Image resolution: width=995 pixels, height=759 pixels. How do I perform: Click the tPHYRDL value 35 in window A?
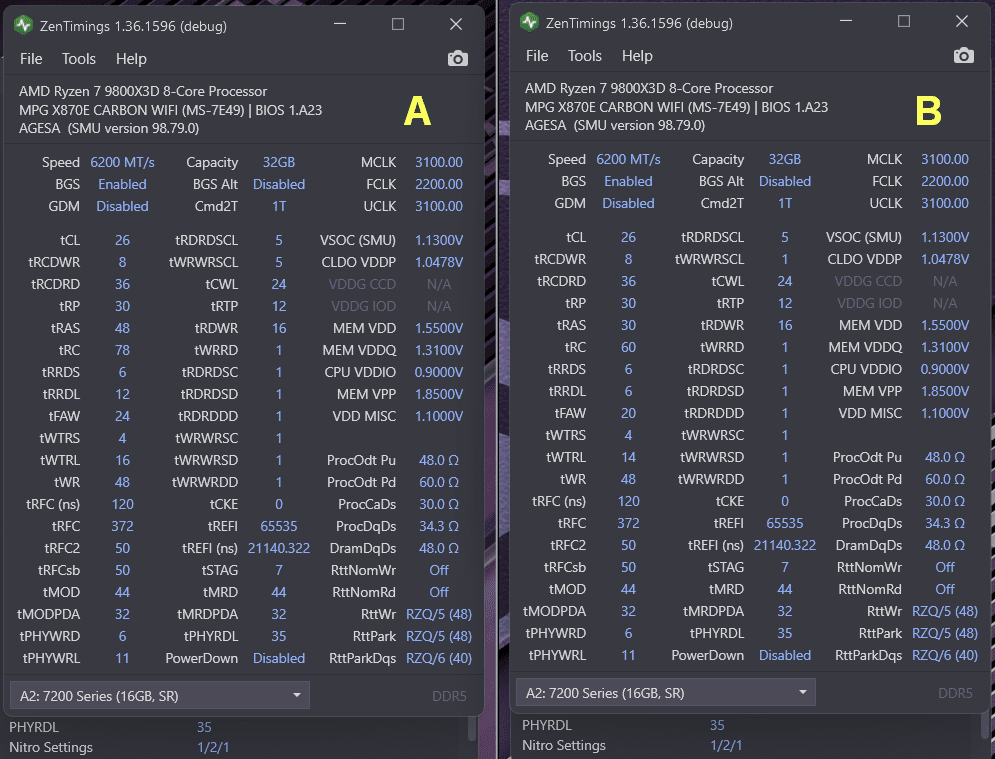[279, 636]
